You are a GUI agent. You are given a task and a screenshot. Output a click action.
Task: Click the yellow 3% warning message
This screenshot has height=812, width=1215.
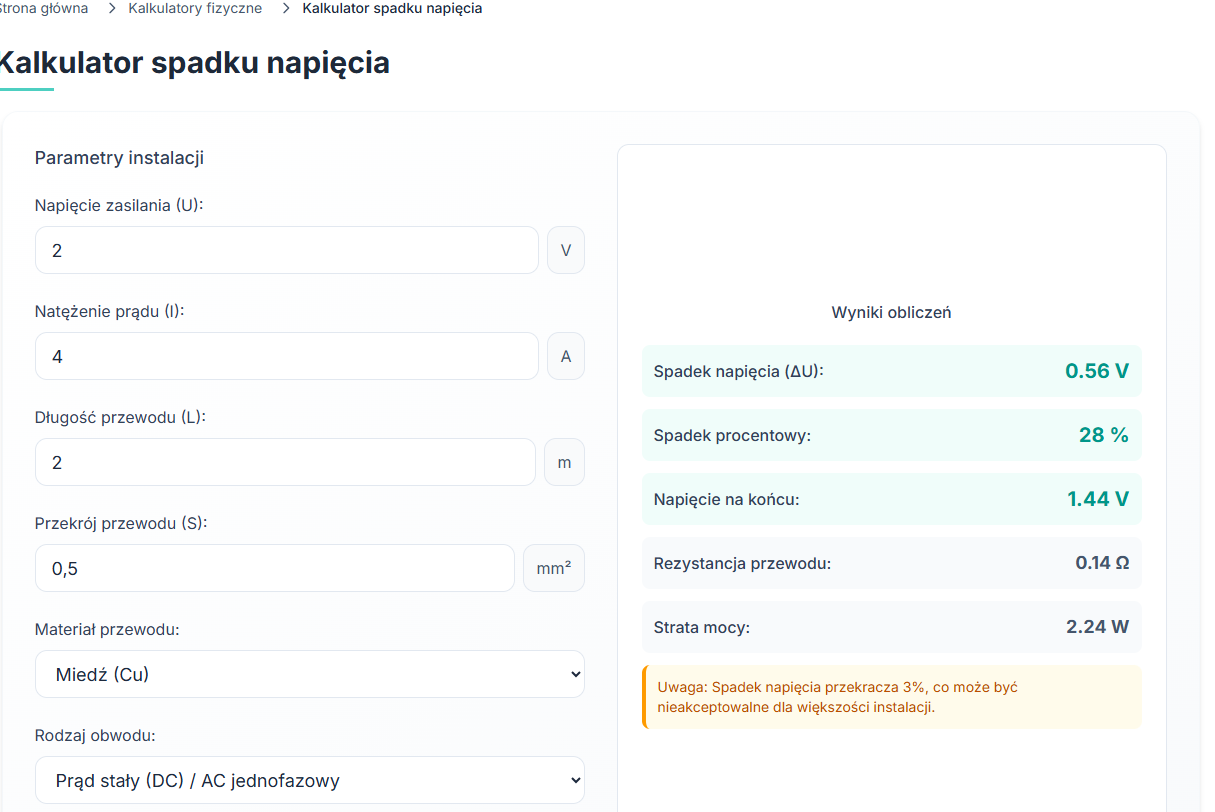tap(891, 697)
